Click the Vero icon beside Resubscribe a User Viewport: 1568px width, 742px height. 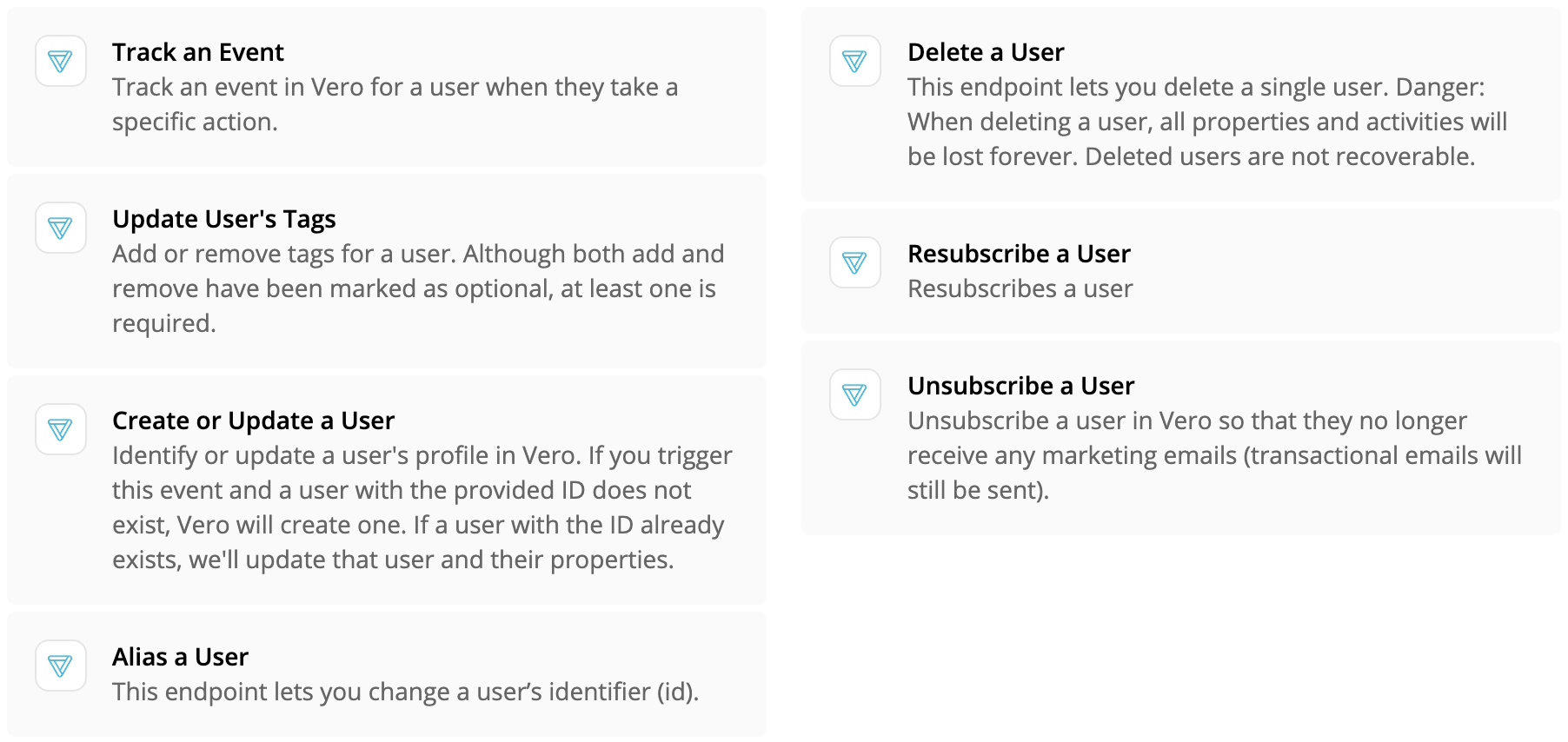854,262
